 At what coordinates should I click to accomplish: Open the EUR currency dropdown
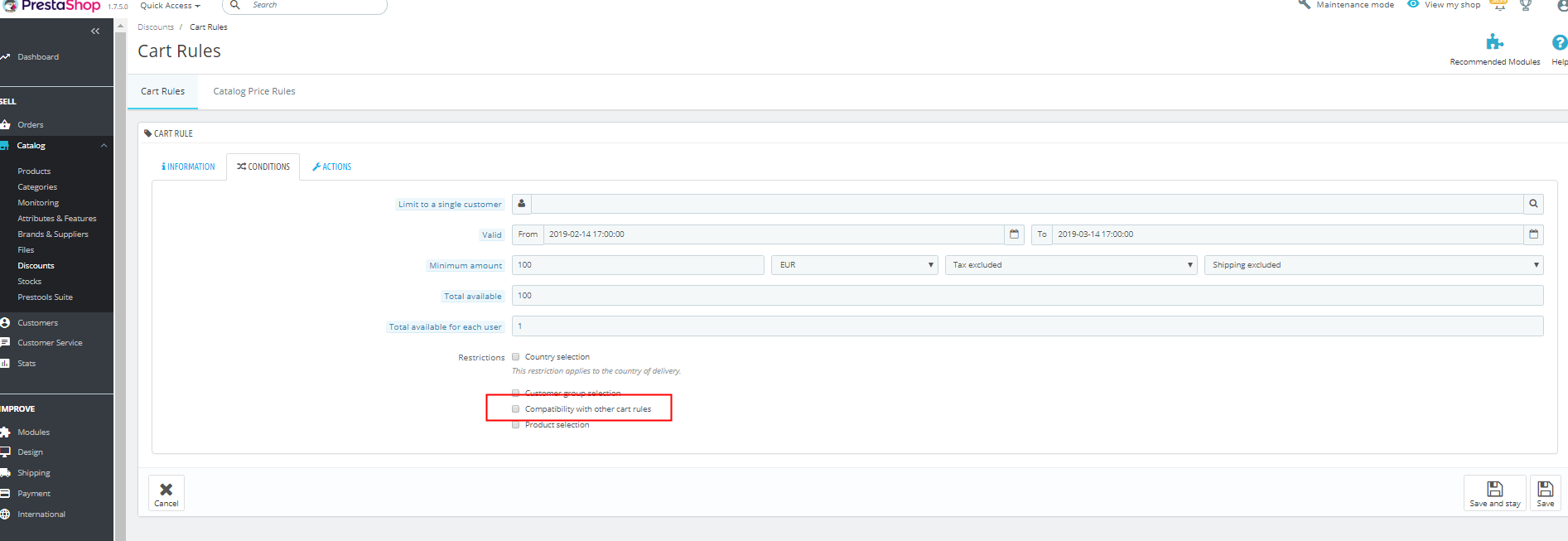coord(855,265)
